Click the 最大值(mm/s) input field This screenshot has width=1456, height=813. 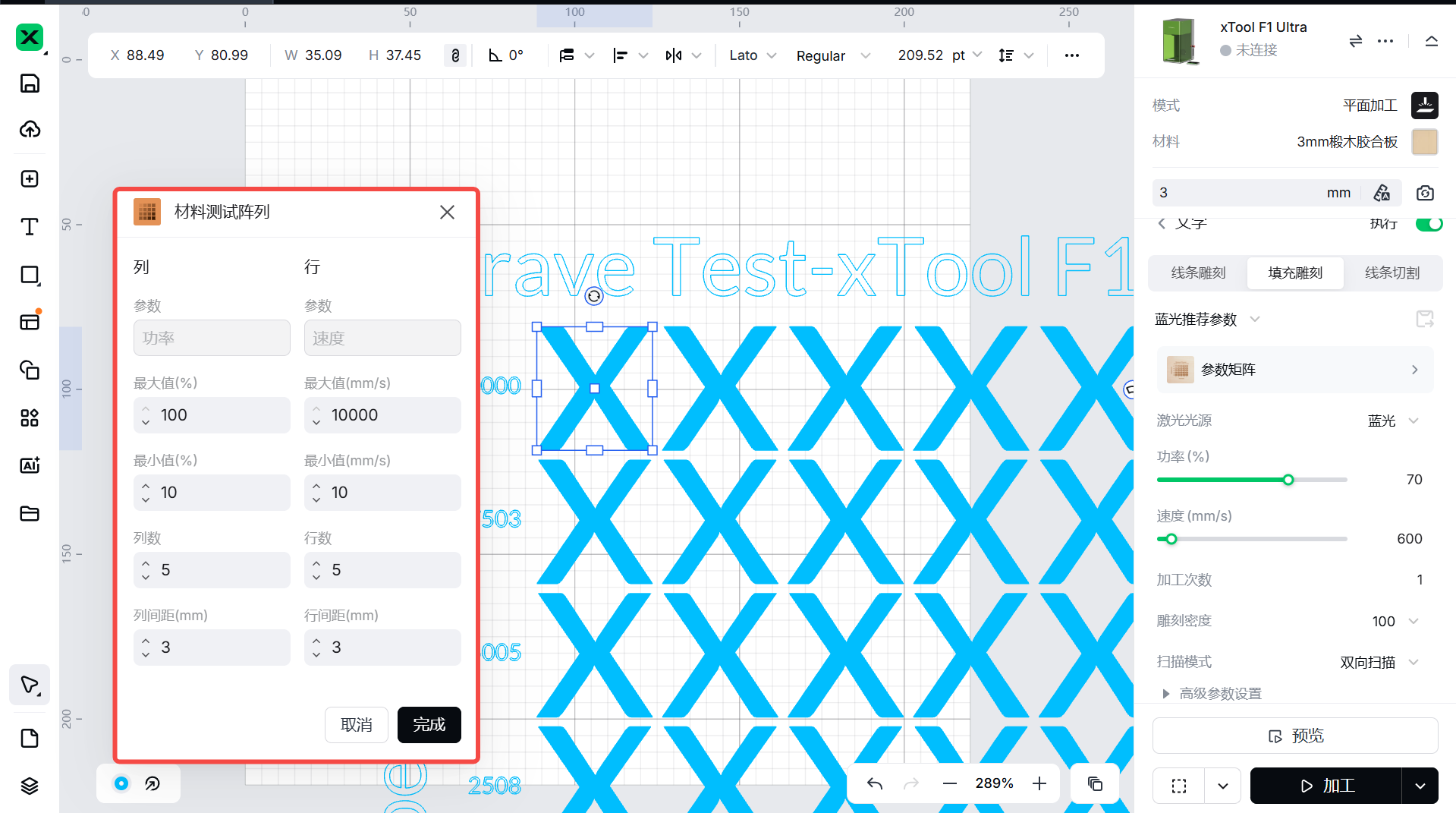click(x=391, y=415)
